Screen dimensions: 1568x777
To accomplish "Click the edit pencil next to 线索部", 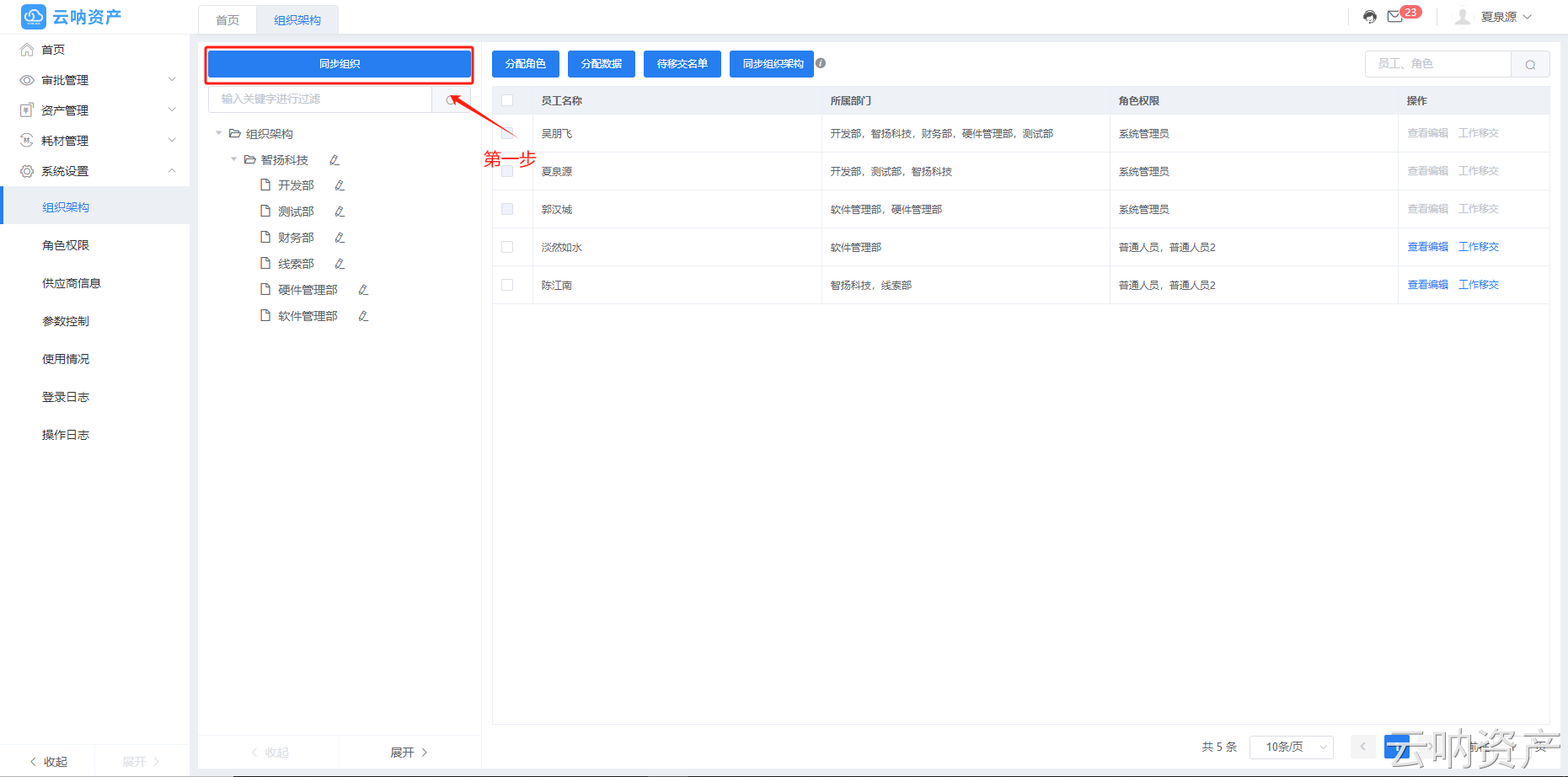I will click(x=340, y=264).
